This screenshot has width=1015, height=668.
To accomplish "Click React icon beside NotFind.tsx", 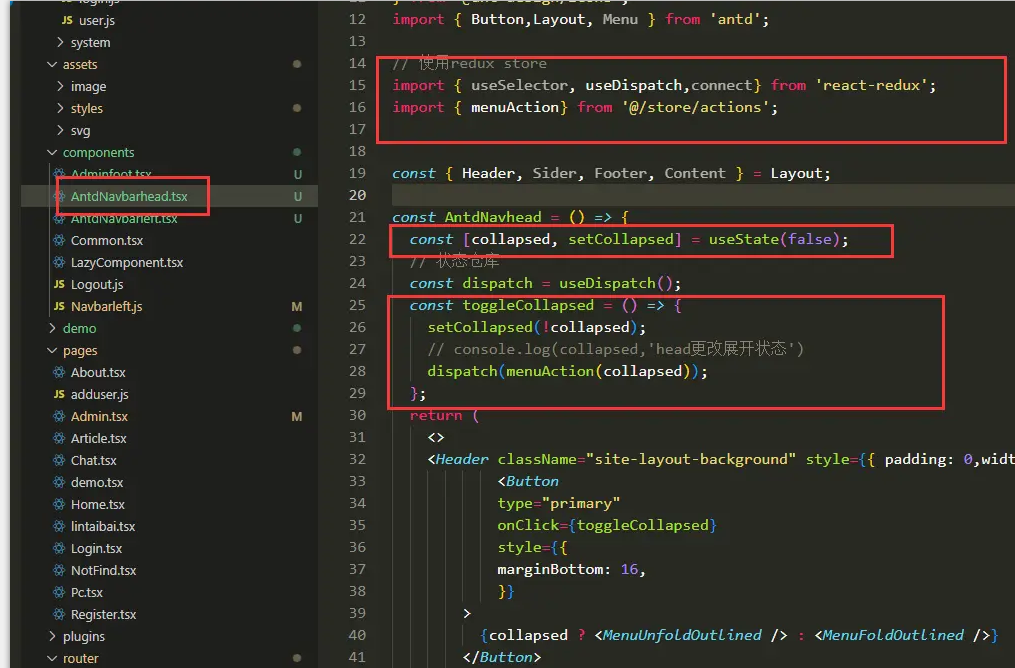I will (60, 571).
